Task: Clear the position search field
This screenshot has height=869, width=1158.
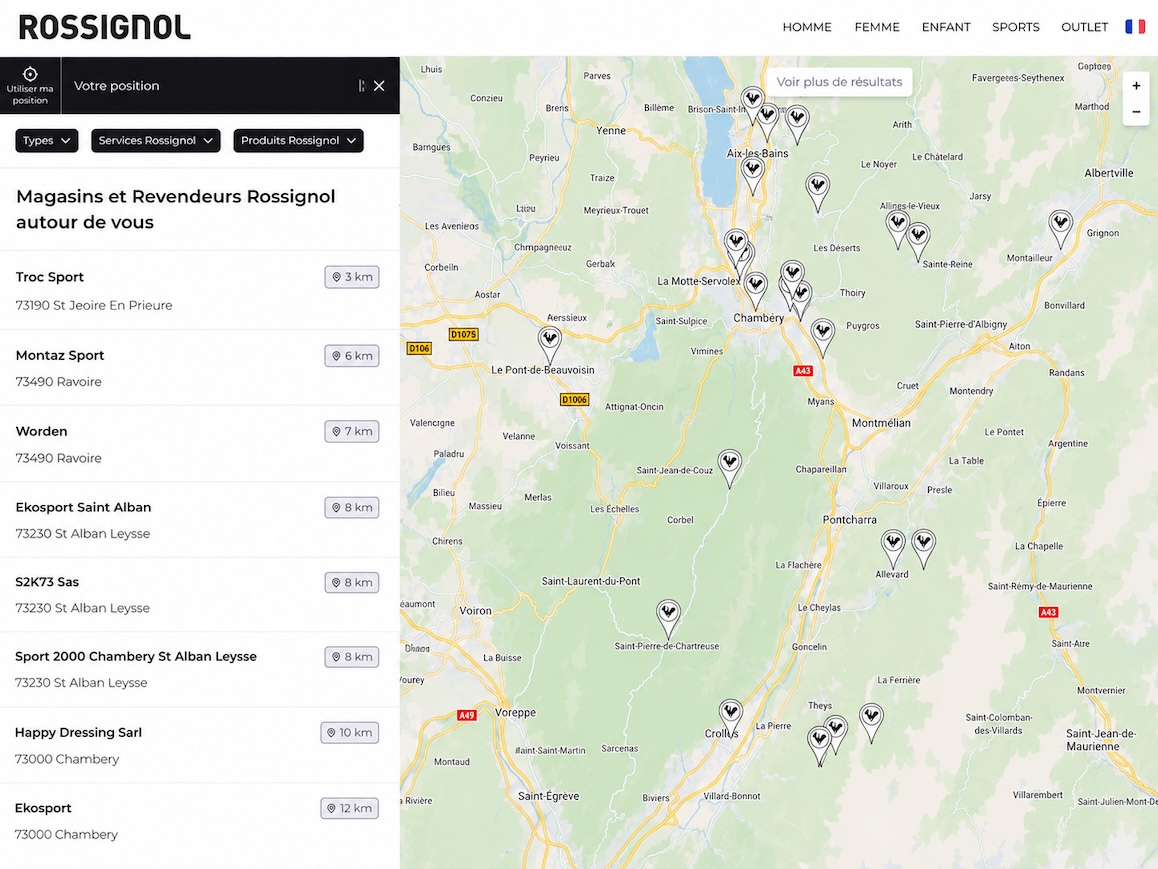Action: pyautogui.click(x=379, y=86)
